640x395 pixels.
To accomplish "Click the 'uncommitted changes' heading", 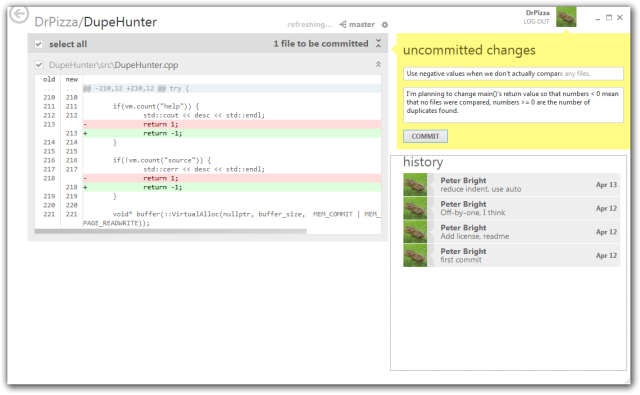I will [469, 50].
